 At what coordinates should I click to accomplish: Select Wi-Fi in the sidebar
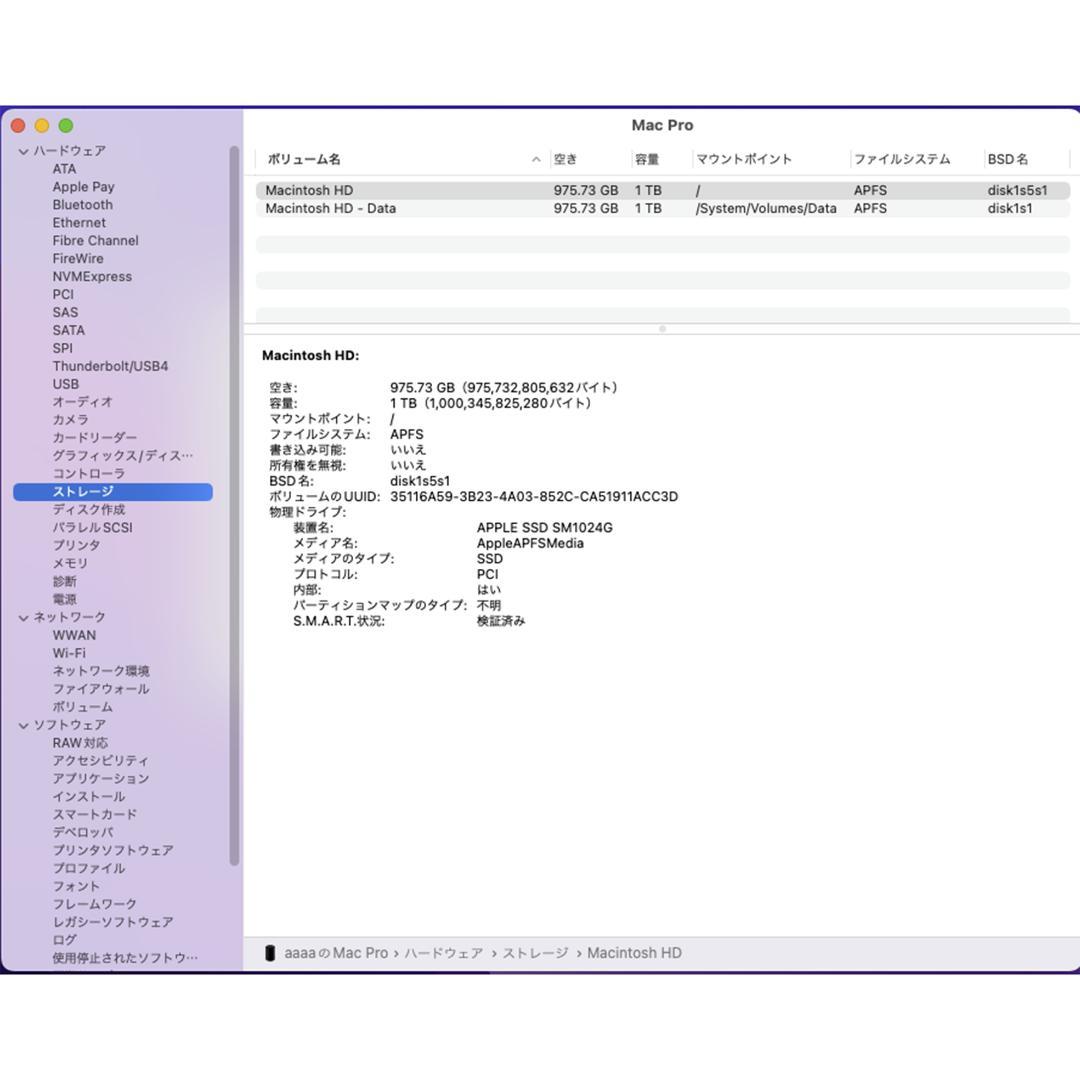tap(69, 653)
